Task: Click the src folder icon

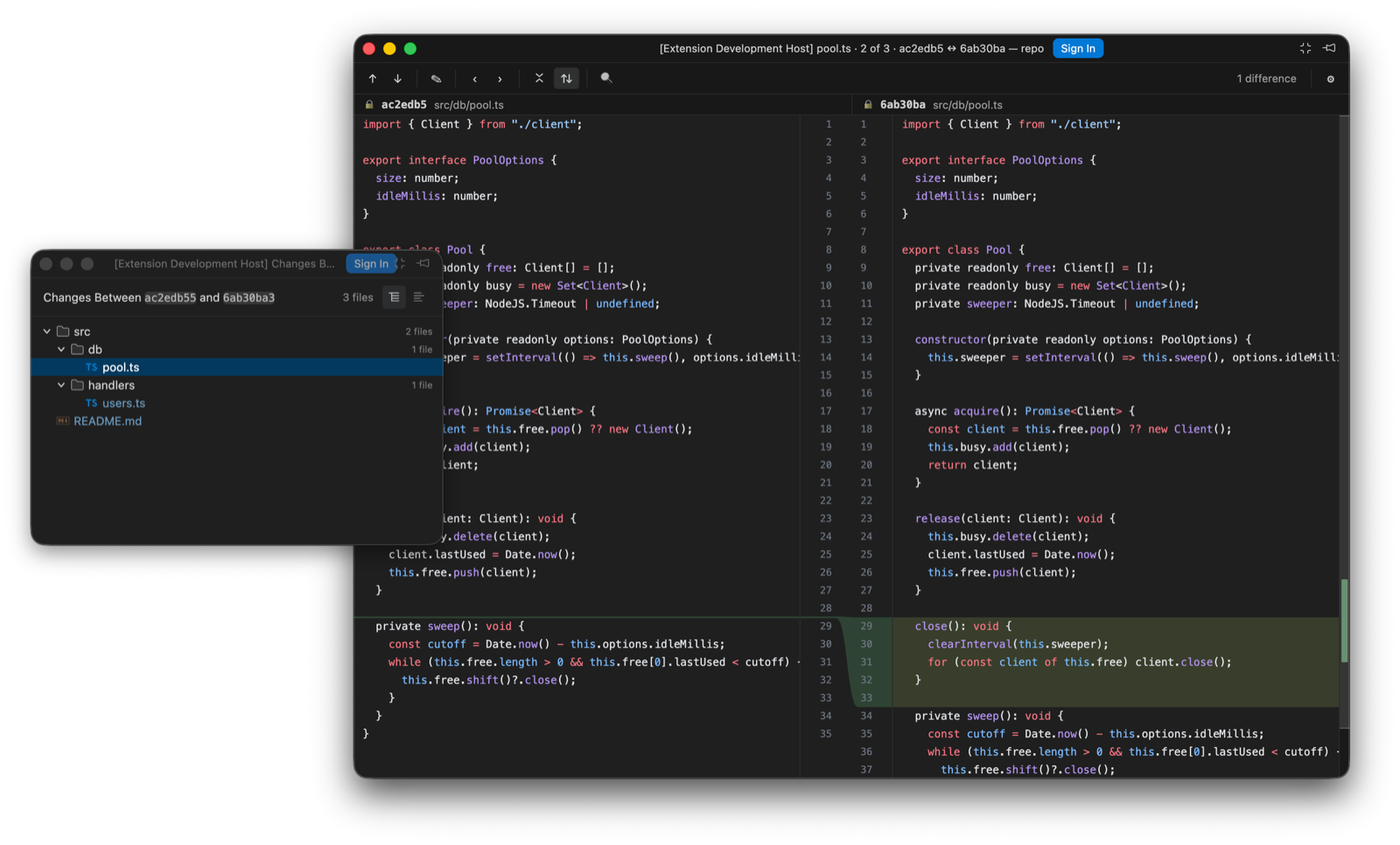Action: coord(63,332)
